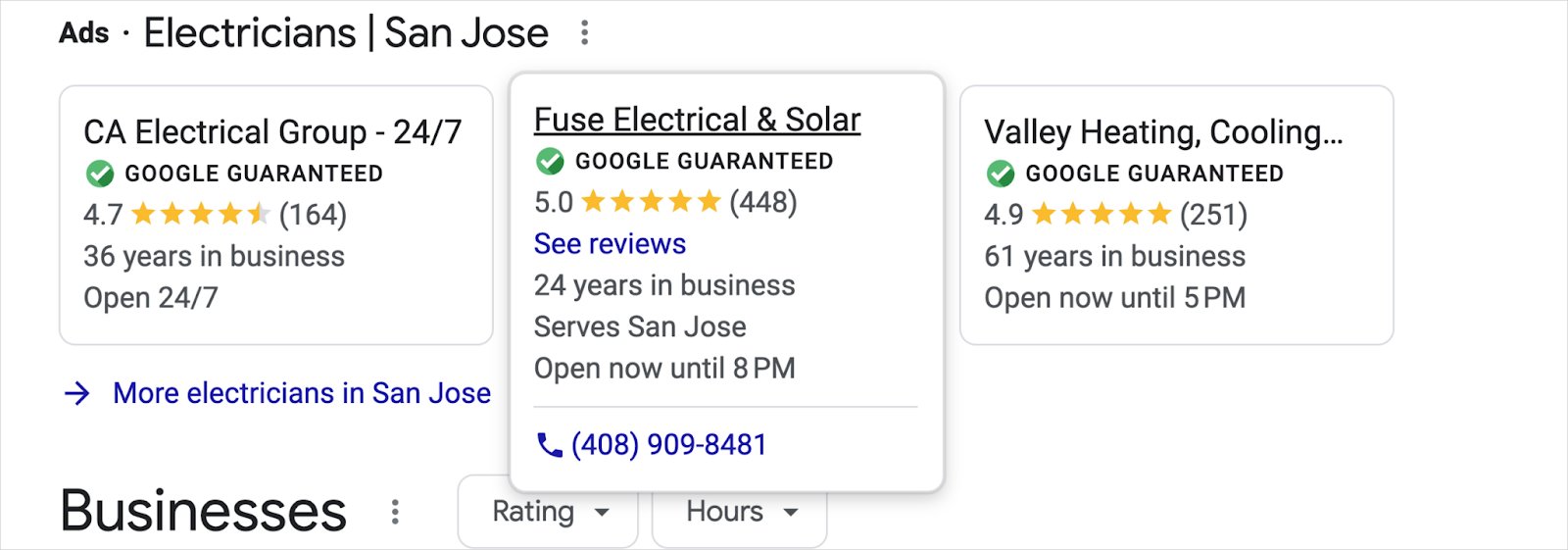Click Google Guaranteed badge on Valley Heating
The height and width of the screenshot is (550, 1568).
tap(1001, 175)
